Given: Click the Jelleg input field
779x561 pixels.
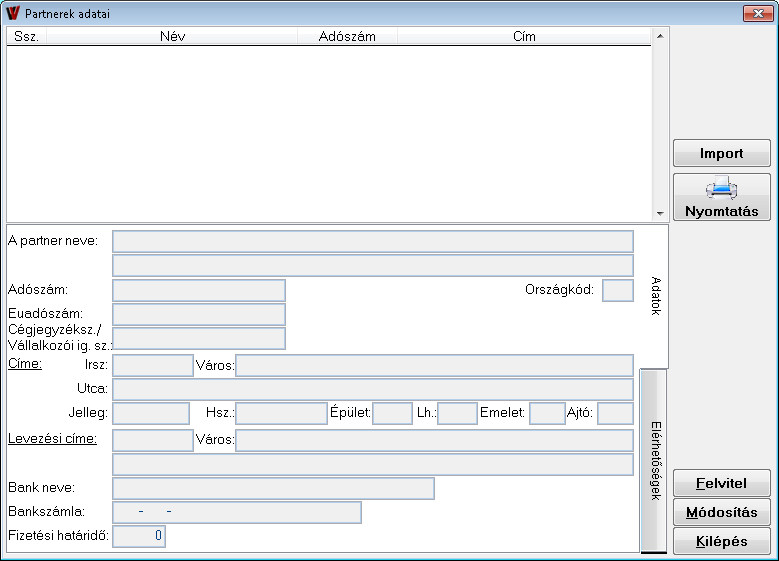Looking at the screenshot, I should pyautogui.click(x=151, y=413).
